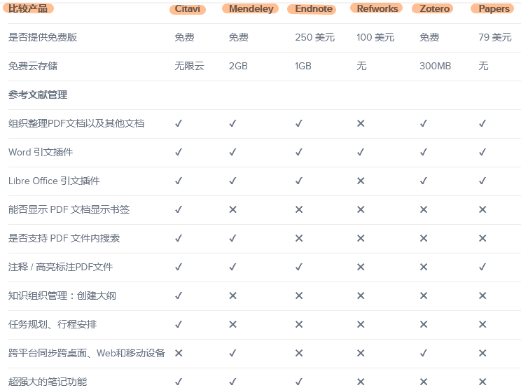Image resolution: width=521 pixels, height=391 pixels.
Task: Click the Refworks 无 storage cell
Action: tap(361, 66)
